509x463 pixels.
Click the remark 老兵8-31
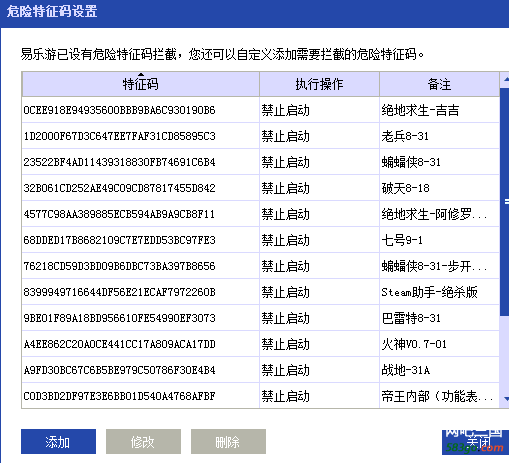coord(405,136)
